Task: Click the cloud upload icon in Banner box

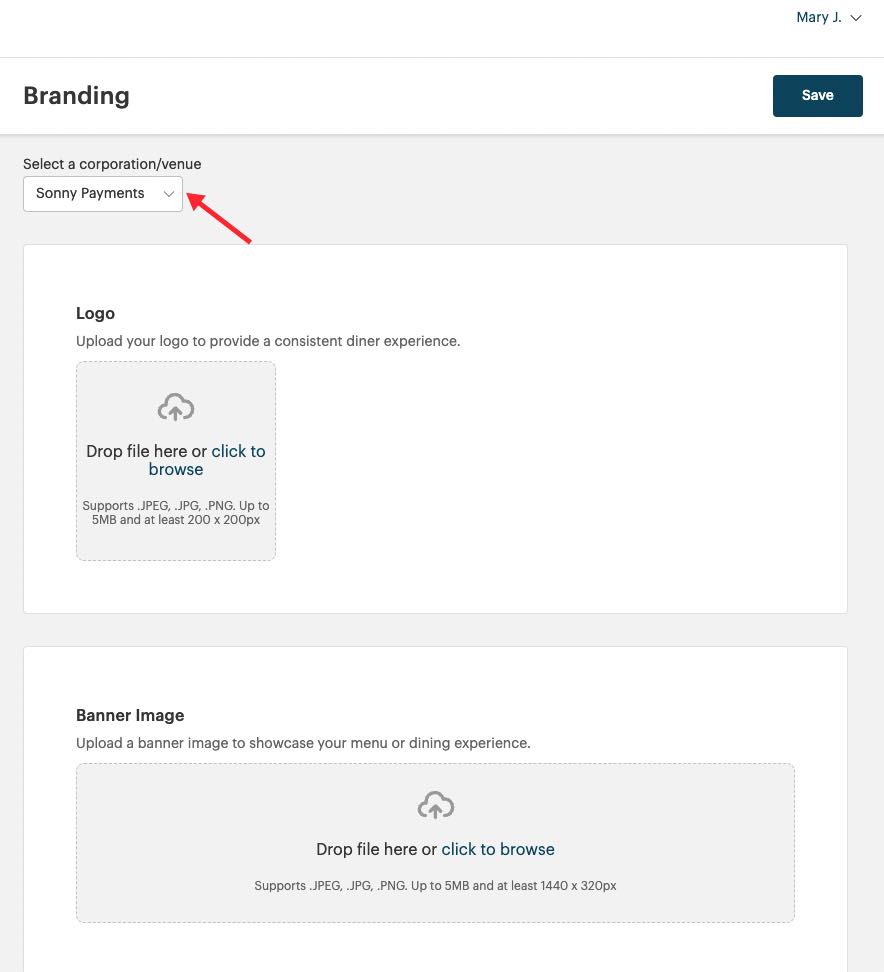Action: coord(435,805)
